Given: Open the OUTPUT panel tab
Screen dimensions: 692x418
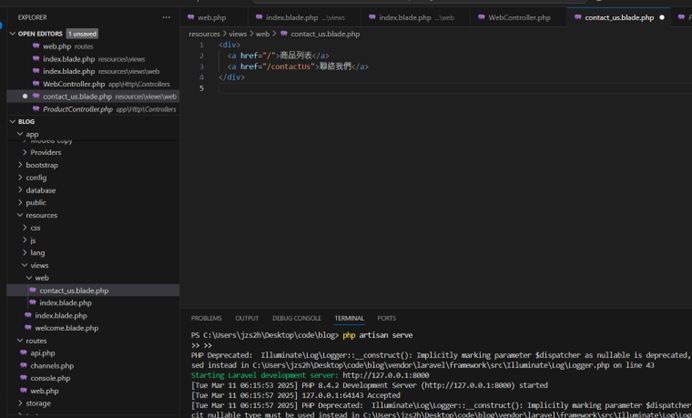Looking at the screenshot, I should pyautogui.click(x=247, y=318).
